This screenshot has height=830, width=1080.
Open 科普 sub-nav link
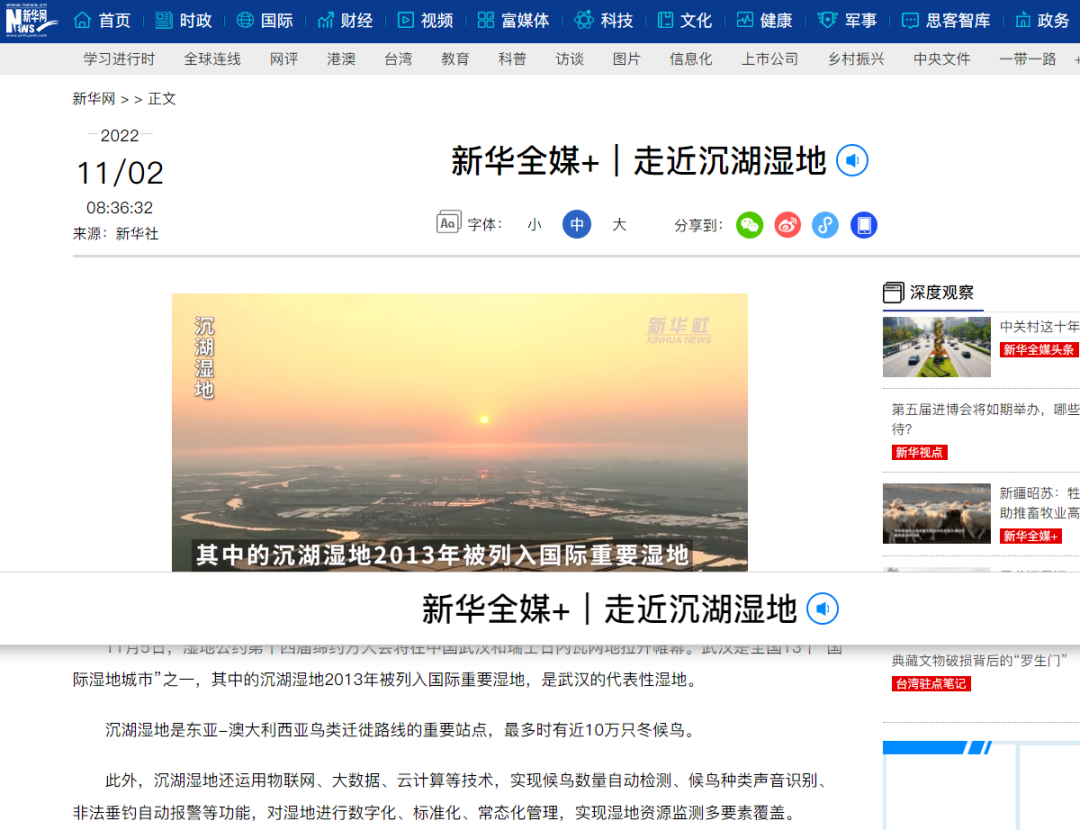(x=512, y=59)
